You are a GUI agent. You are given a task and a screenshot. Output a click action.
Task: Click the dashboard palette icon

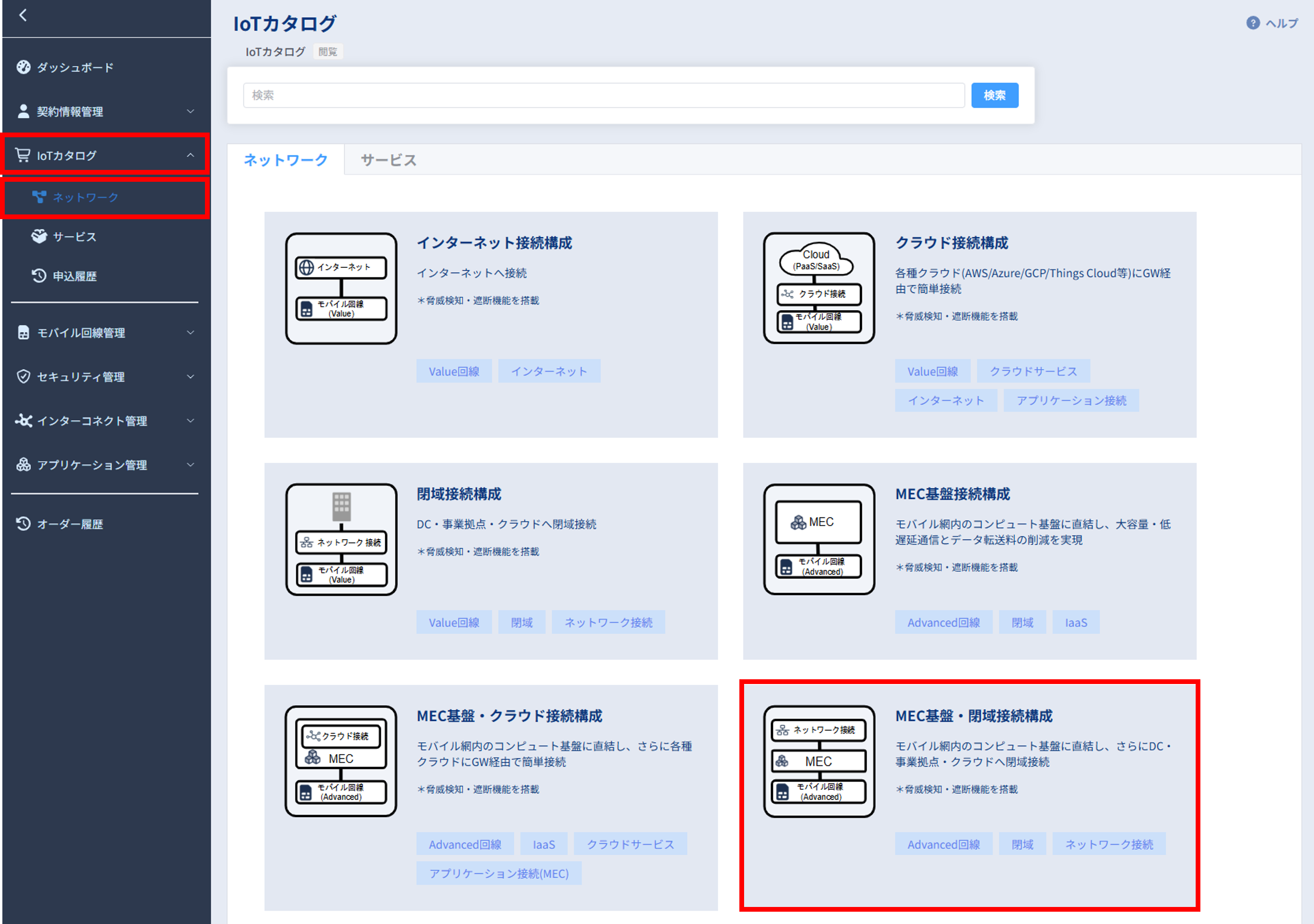[24, 67]
